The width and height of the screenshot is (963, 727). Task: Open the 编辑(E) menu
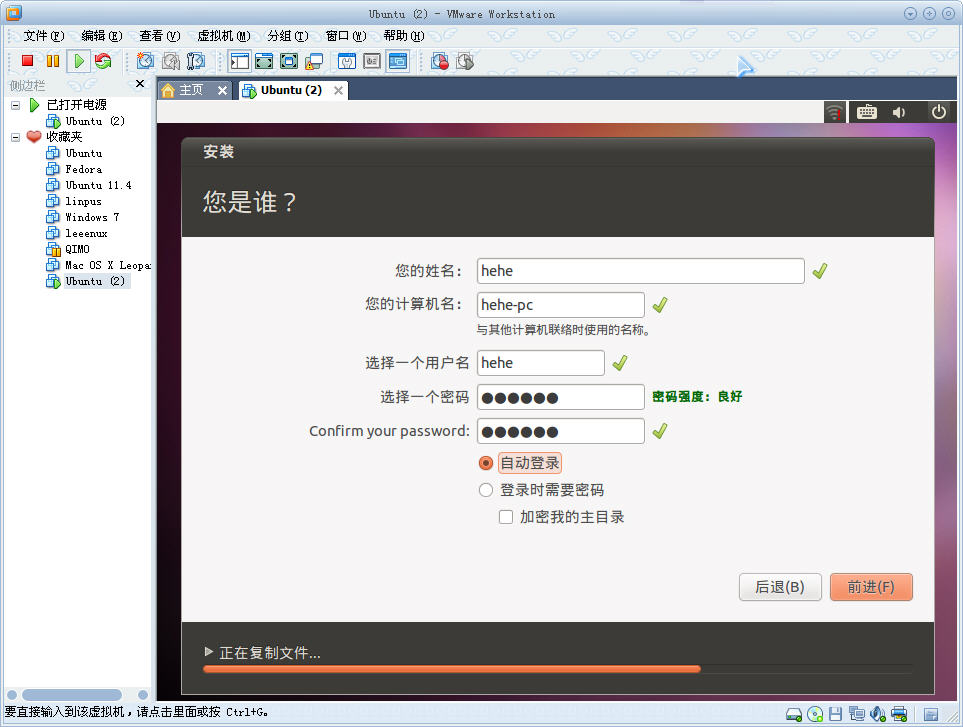[102, 36]
